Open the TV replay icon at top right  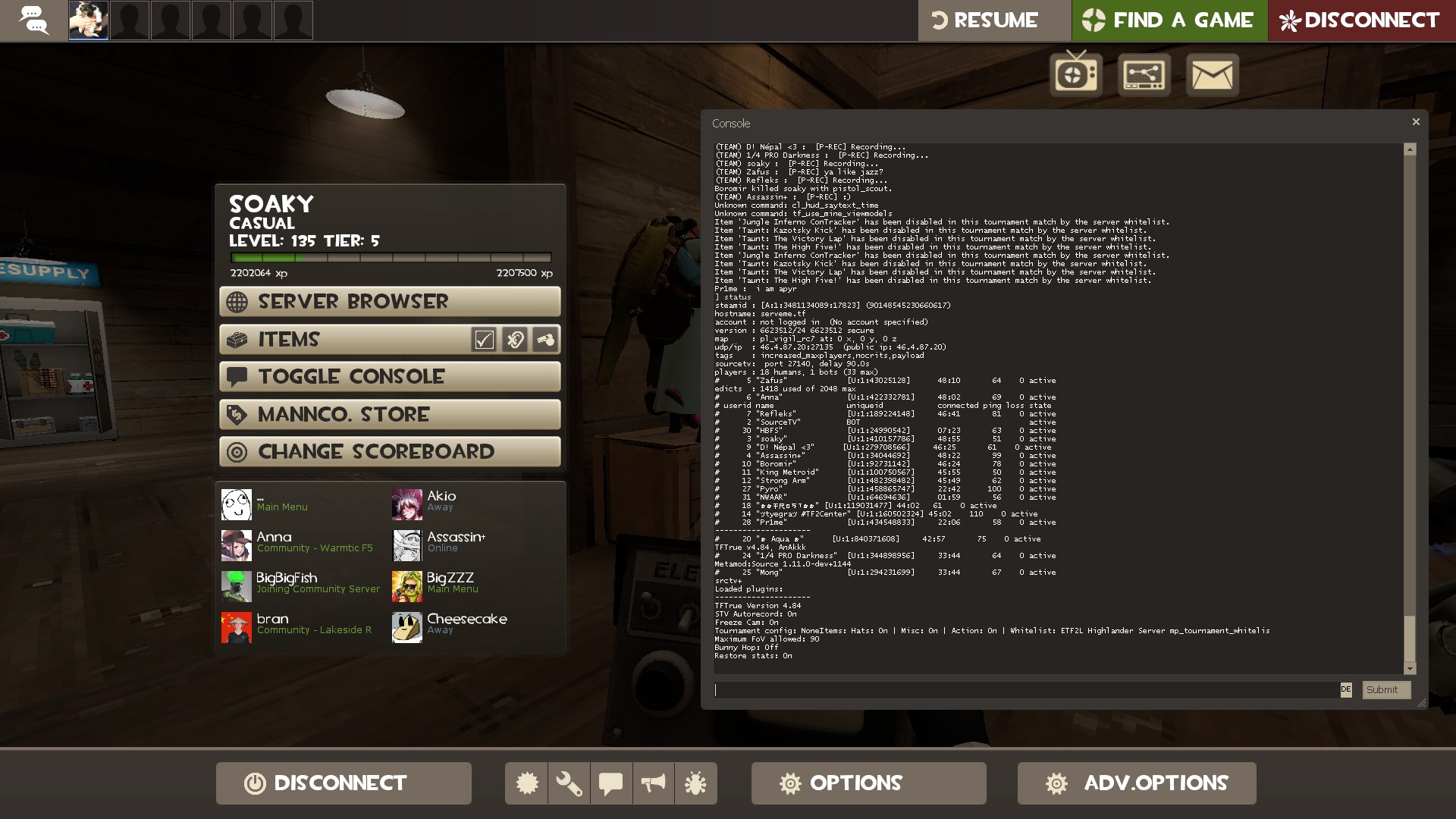[x=1075, y=74]
